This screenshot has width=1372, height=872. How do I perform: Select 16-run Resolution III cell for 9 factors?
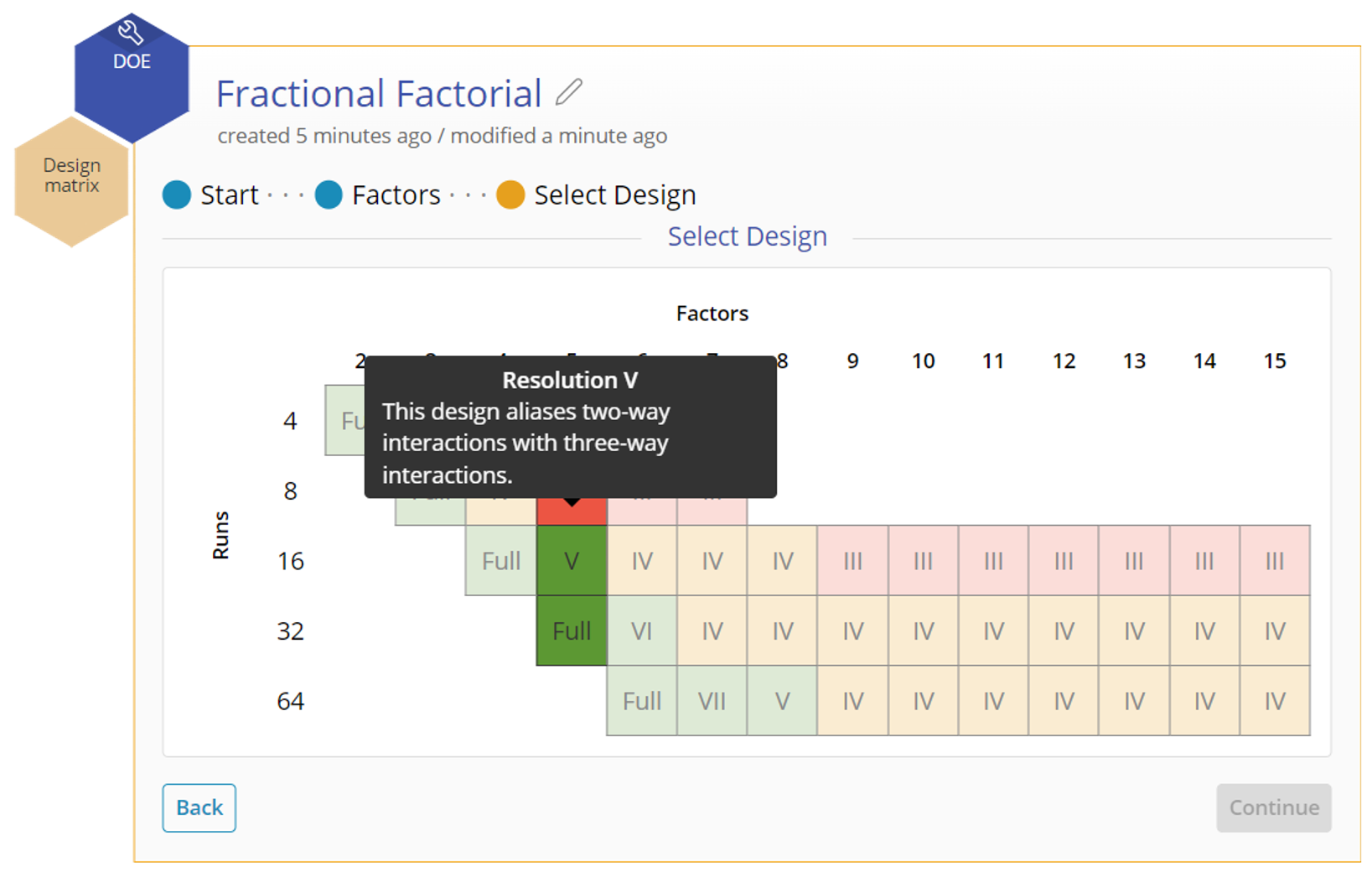853,561
